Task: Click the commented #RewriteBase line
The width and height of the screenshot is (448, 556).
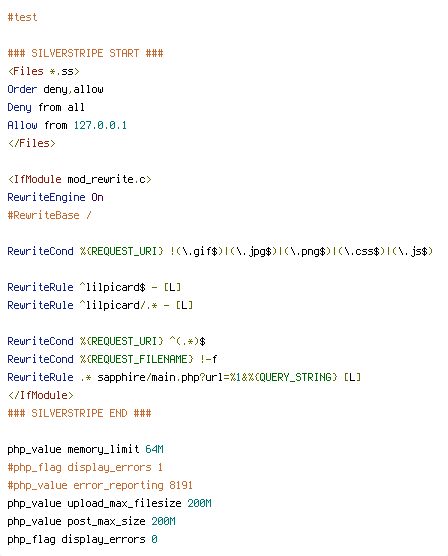Action: pyautogui.click(x=50, y=215)
